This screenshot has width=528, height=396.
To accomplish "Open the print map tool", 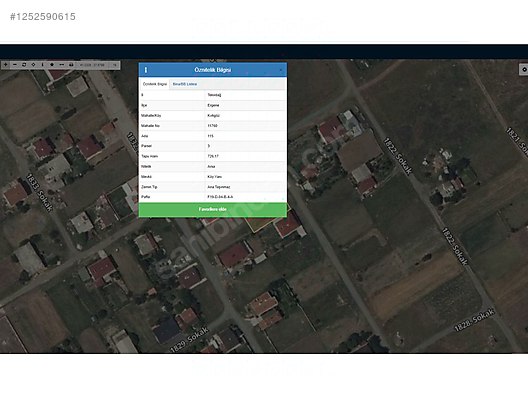I will click(71, 64).
